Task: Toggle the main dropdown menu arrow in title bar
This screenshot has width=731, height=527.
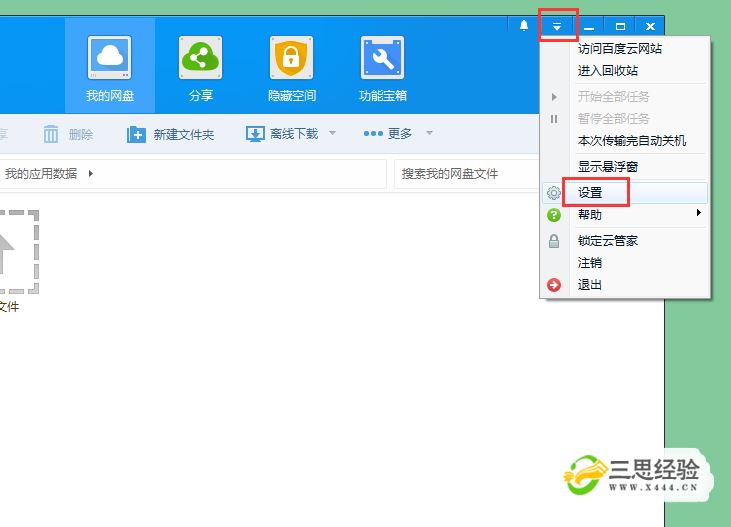Action: 557,27
